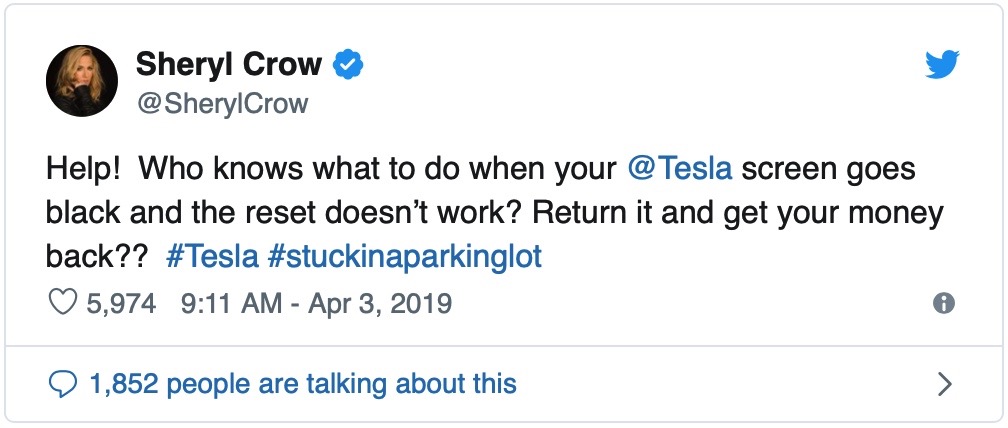Open the Sheryl Crow display name

[x=229, y=64]
